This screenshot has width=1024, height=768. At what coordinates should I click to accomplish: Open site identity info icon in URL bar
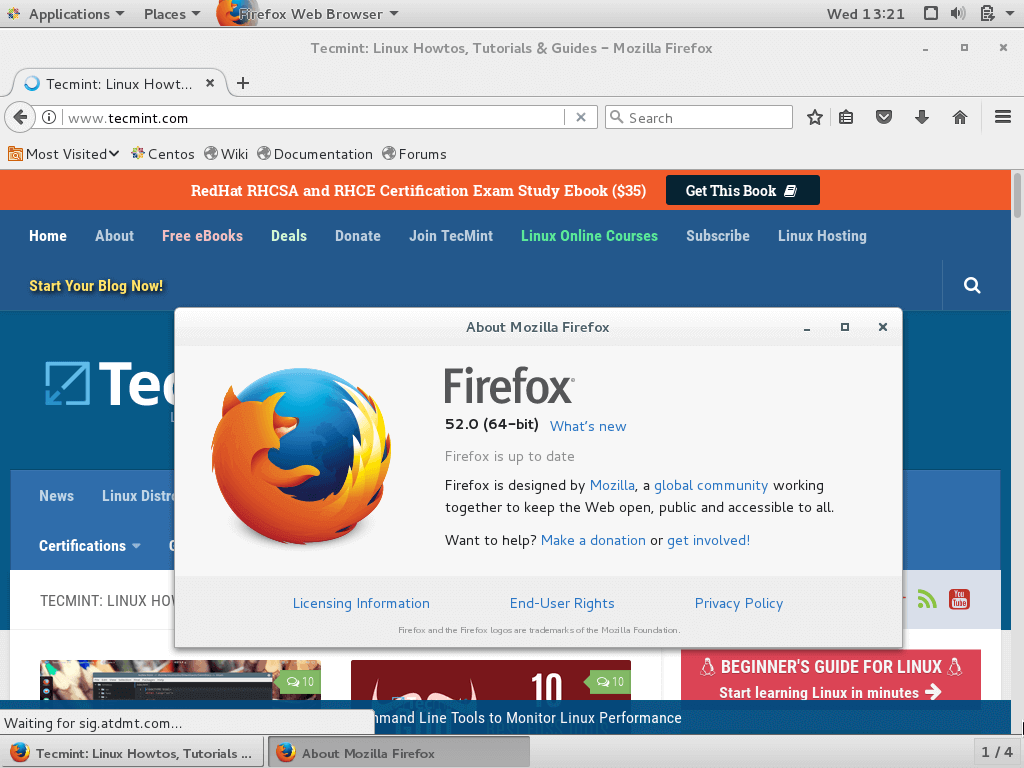[x=49, y=118]
